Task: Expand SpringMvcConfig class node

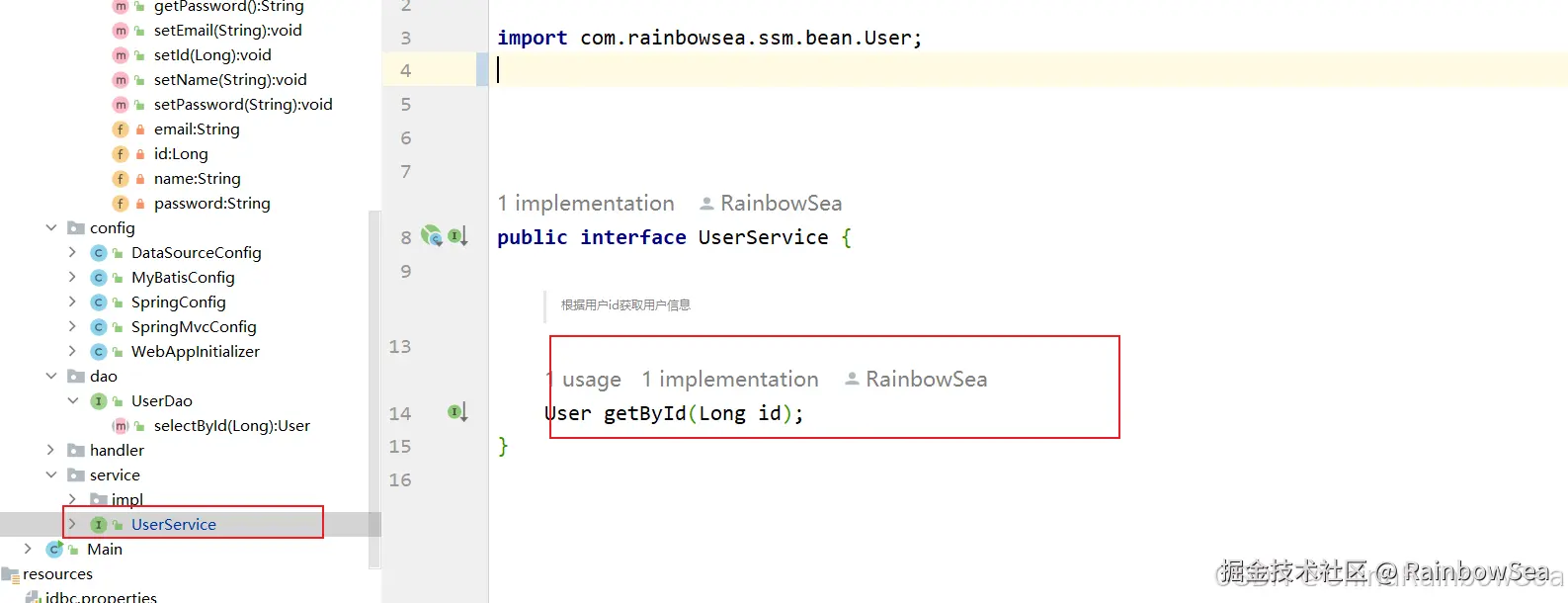Action: click(x=72, y=327)
